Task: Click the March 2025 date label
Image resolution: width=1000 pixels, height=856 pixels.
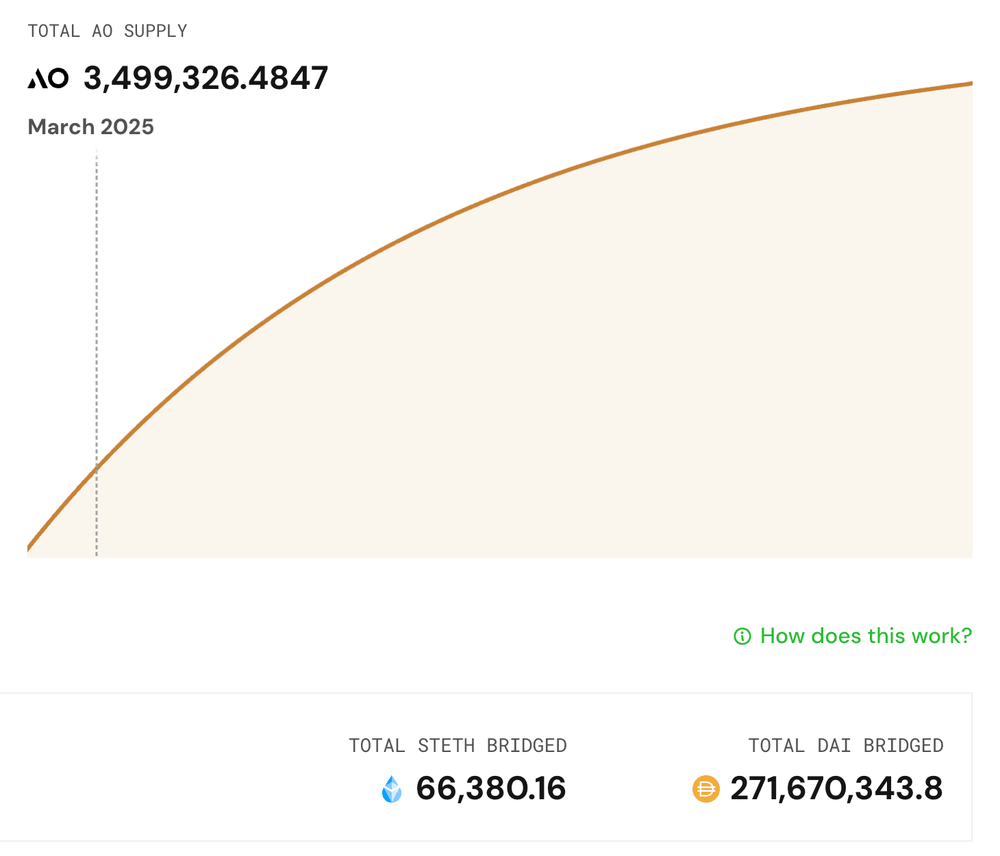Action: [91, 127]
